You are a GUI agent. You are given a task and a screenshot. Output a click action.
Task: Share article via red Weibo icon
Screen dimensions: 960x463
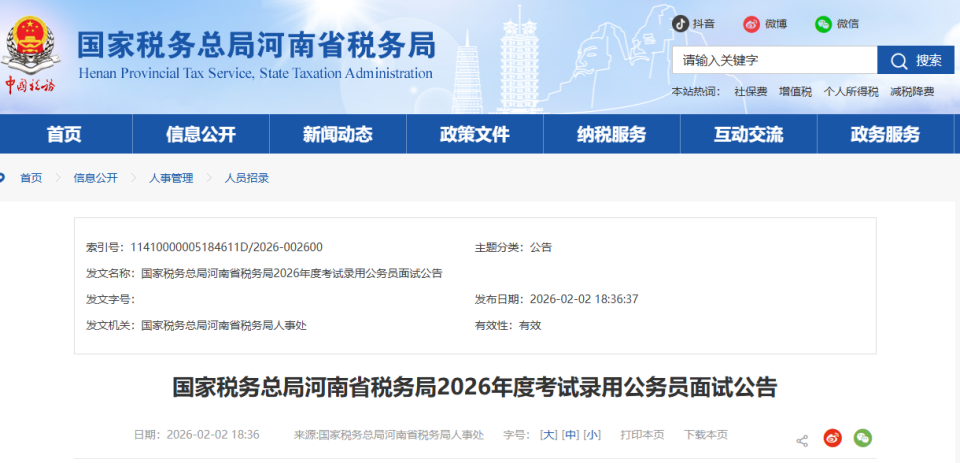(x=832, y=438)
